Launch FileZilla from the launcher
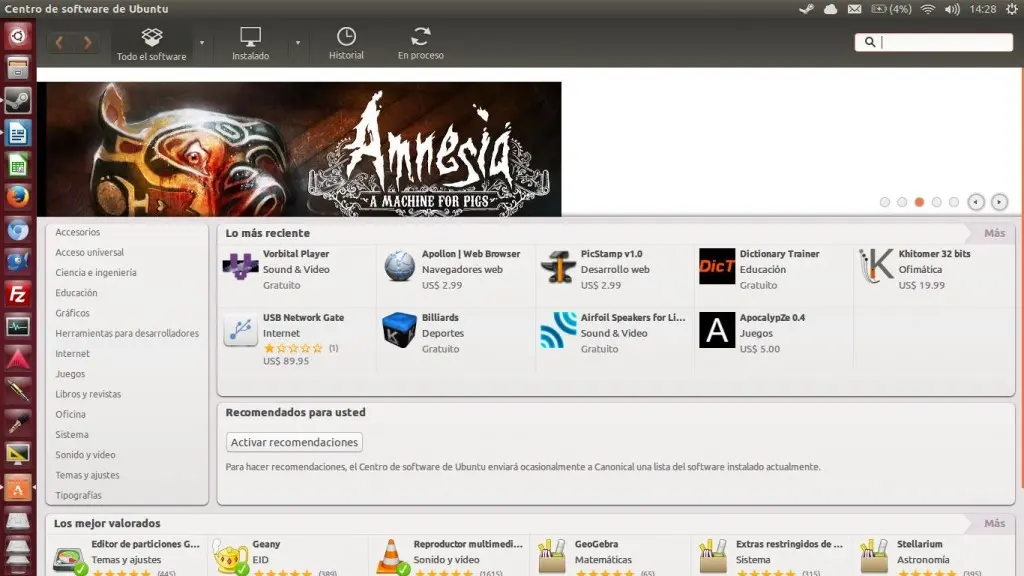This screenshot has height=576, width=1024. tap(18, 295)
